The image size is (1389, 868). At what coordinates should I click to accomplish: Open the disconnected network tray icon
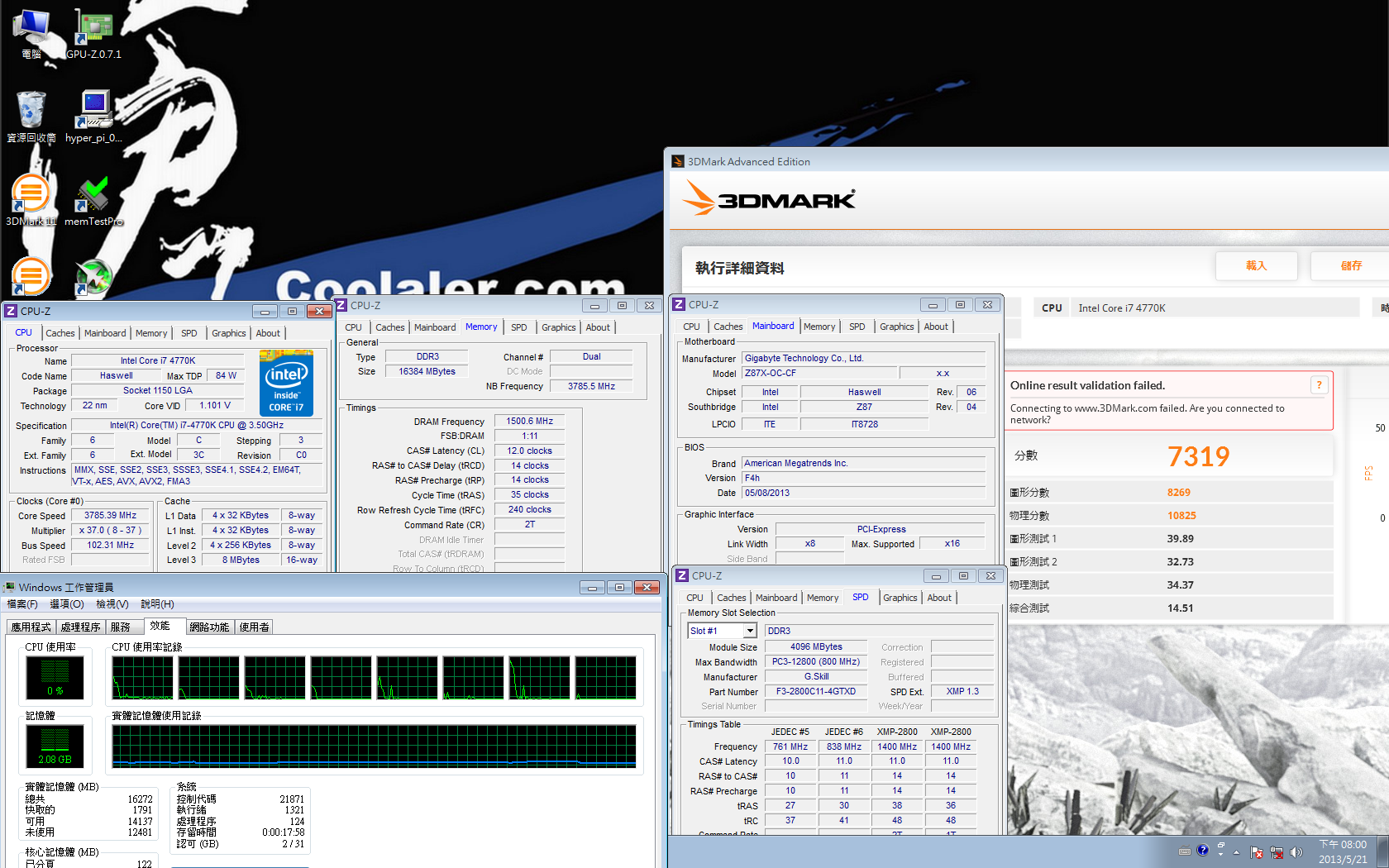(x=1277, y=852)
